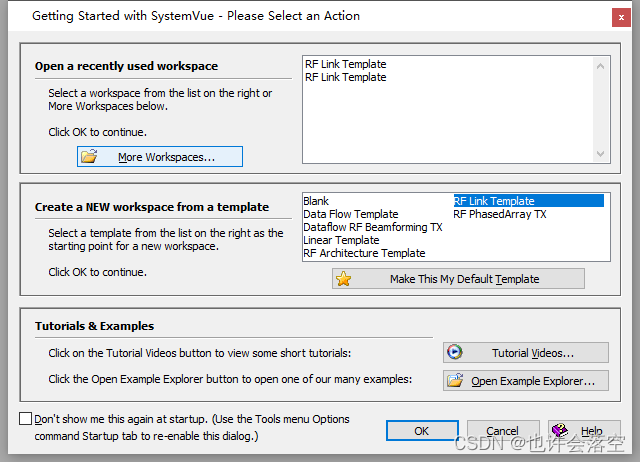Click the More Workspaces folder icon
The image size is (640, 462).
[89, 156]
